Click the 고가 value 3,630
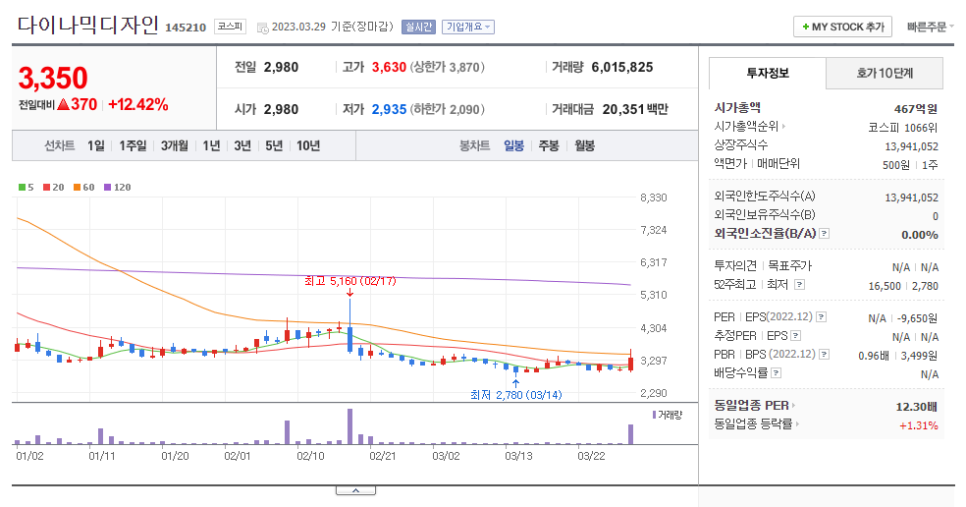Screen dimensions: 966x507 point(389,67)
